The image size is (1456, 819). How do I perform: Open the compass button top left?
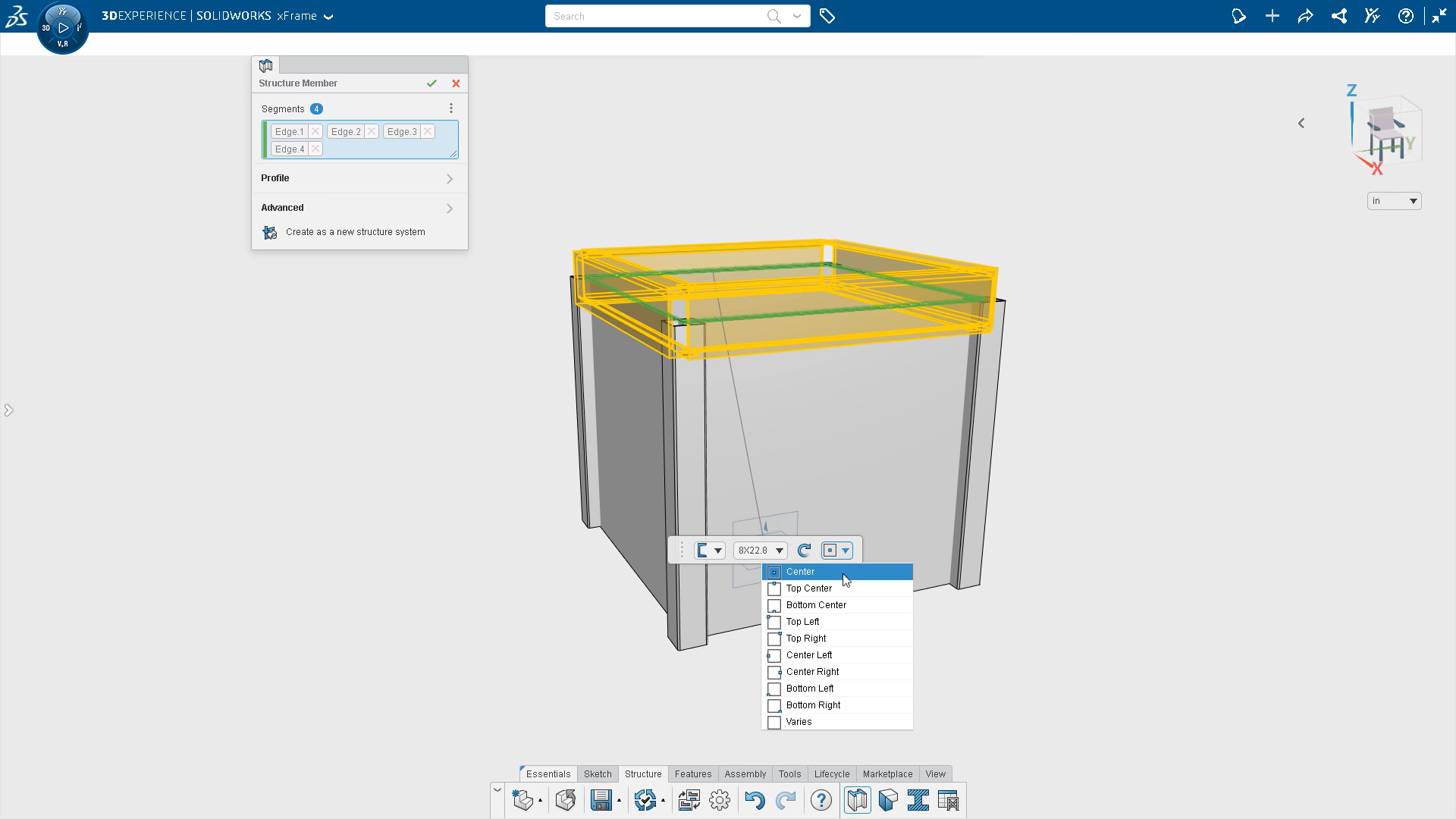63,28
